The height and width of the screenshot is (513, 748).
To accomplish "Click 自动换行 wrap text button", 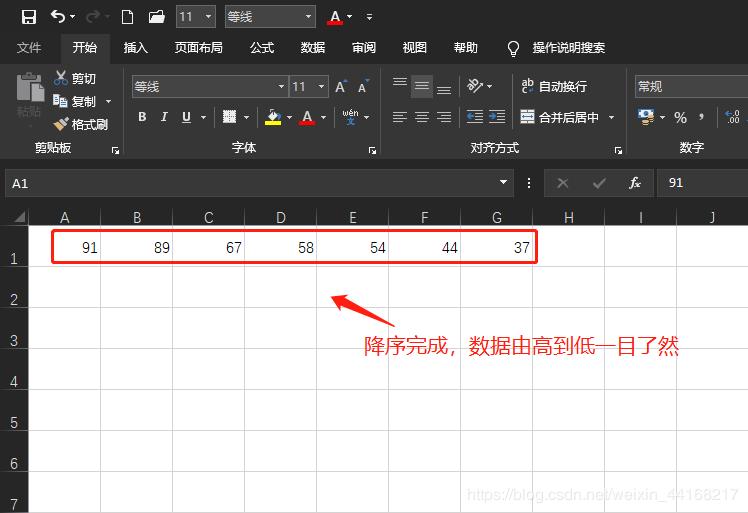I will 554,86.
